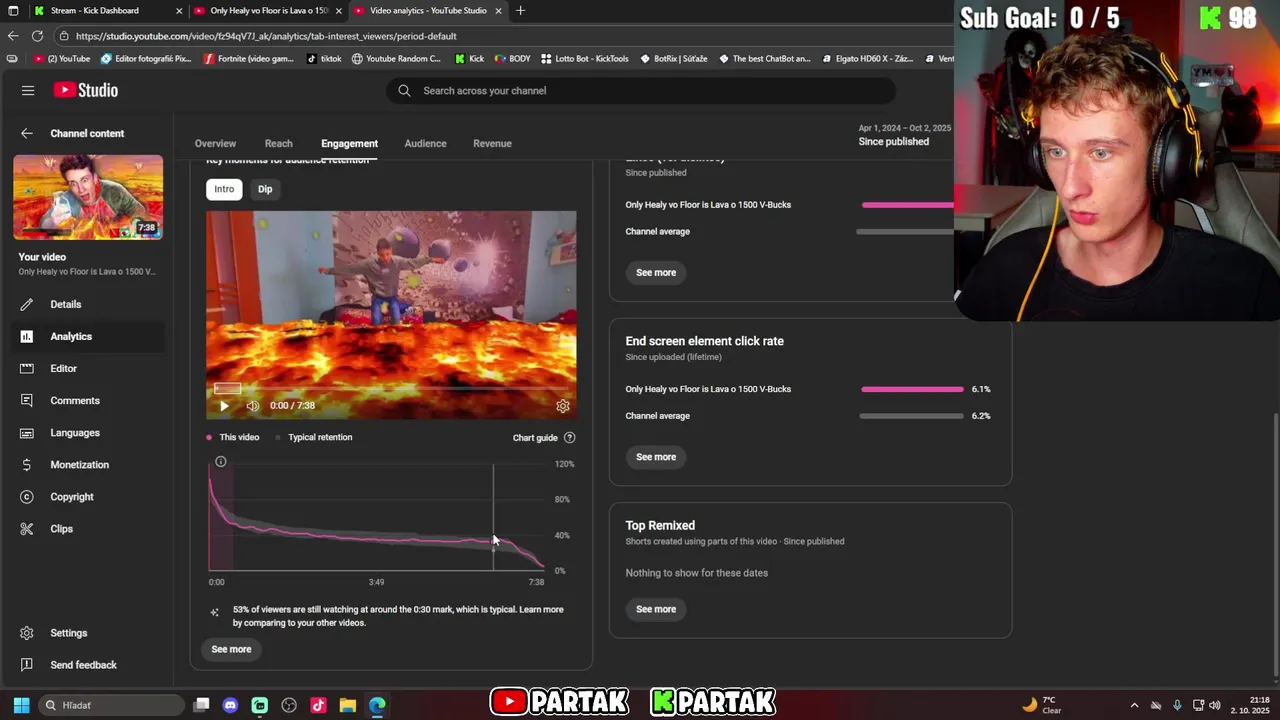Click the video thumbnail in sidebar

(x=88, y=197)
